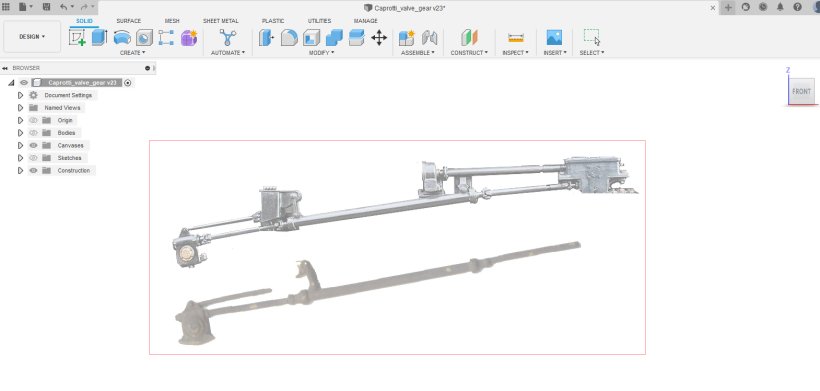Viewport: 820px width, 391px height.
Task: Select the Rectangular Pattern tool
Action: point(166,38)
